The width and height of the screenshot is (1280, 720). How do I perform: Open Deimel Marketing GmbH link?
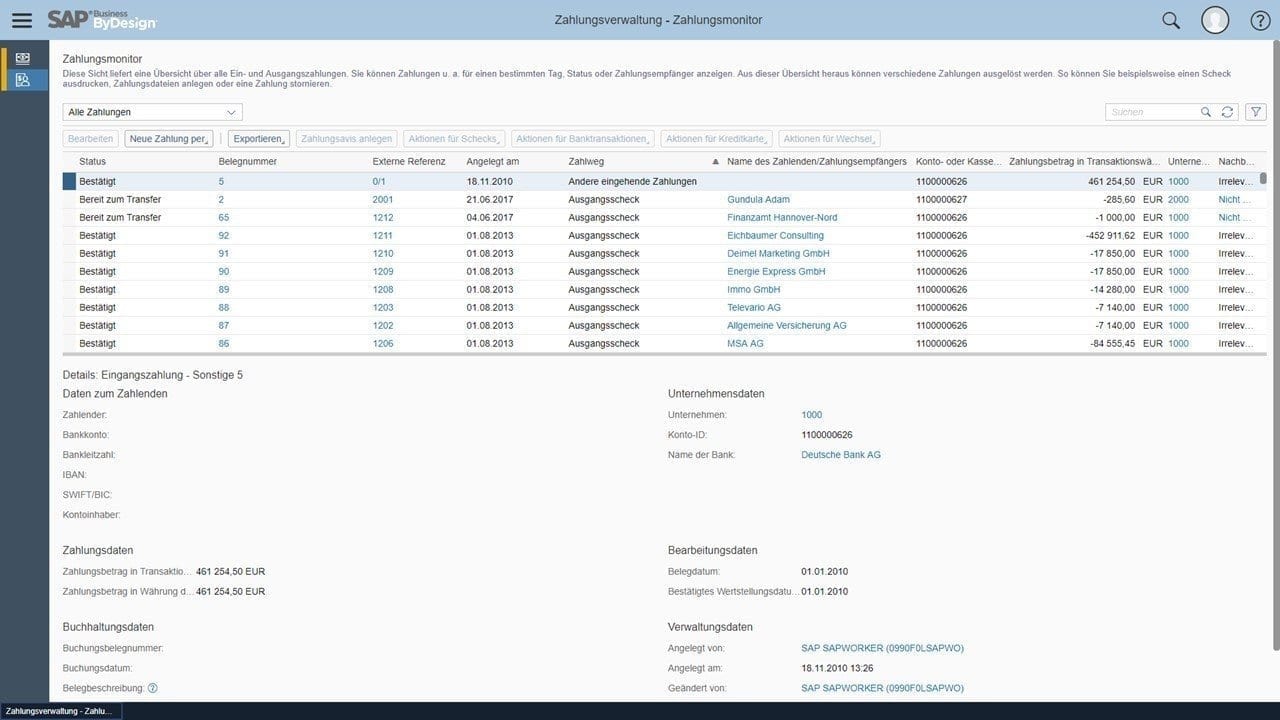(778, 253)
